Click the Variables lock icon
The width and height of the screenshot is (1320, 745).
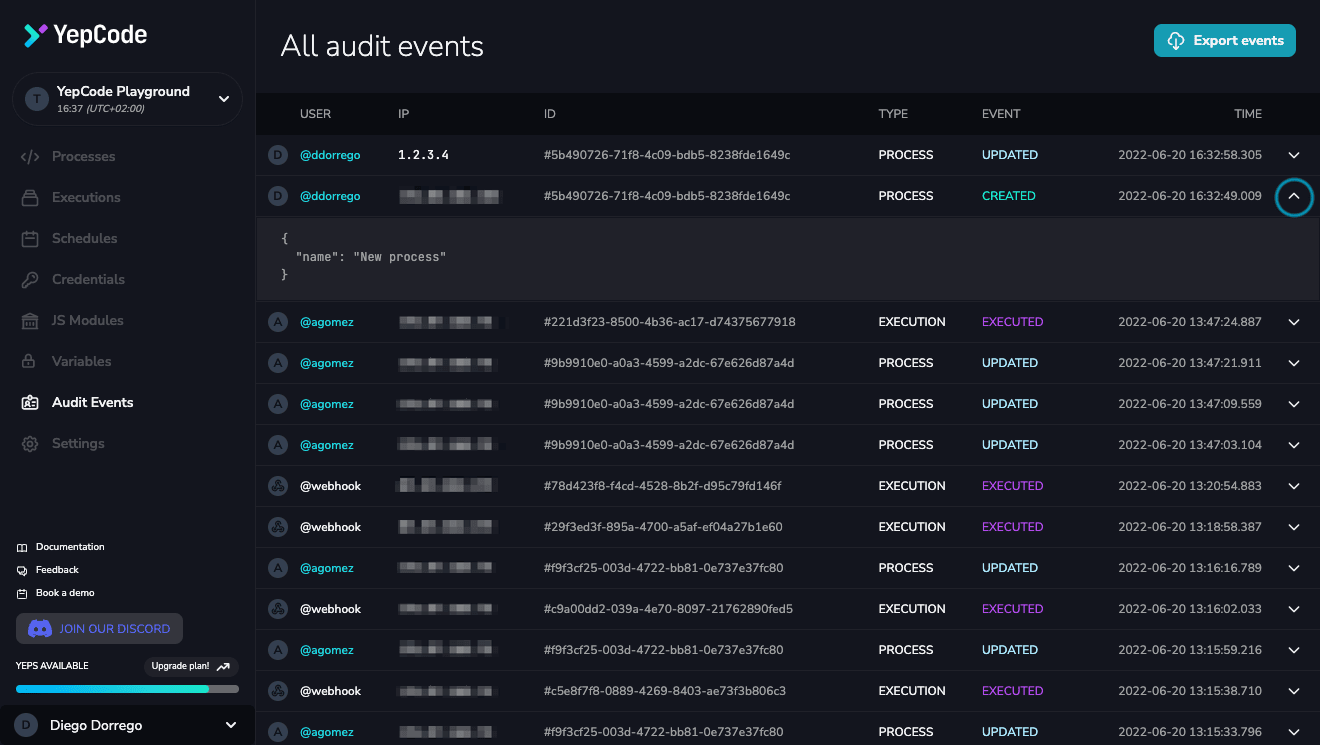pos(30,362)
